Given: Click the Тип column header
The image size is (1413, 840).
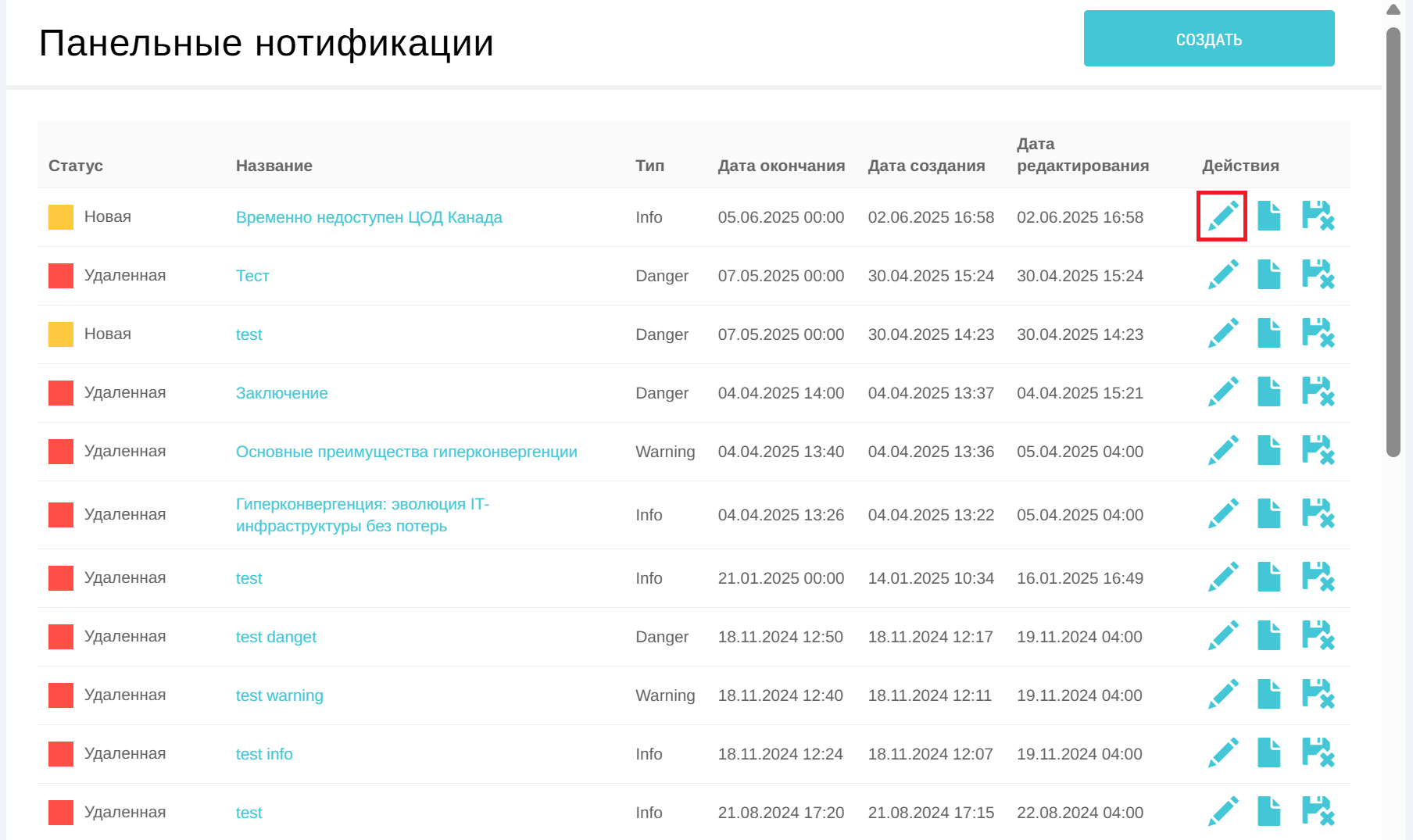Looking at the screenshot, I should [x=650, y=166].
